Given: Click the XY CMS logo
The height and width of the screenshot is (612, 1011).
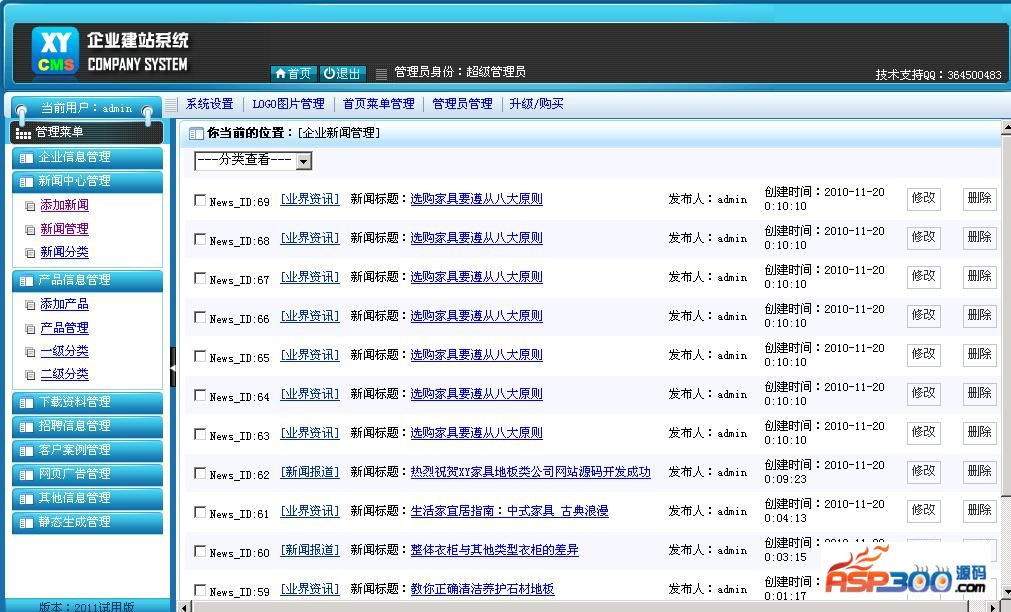Looking at the screenshot, I should click(x=55, y=52).
